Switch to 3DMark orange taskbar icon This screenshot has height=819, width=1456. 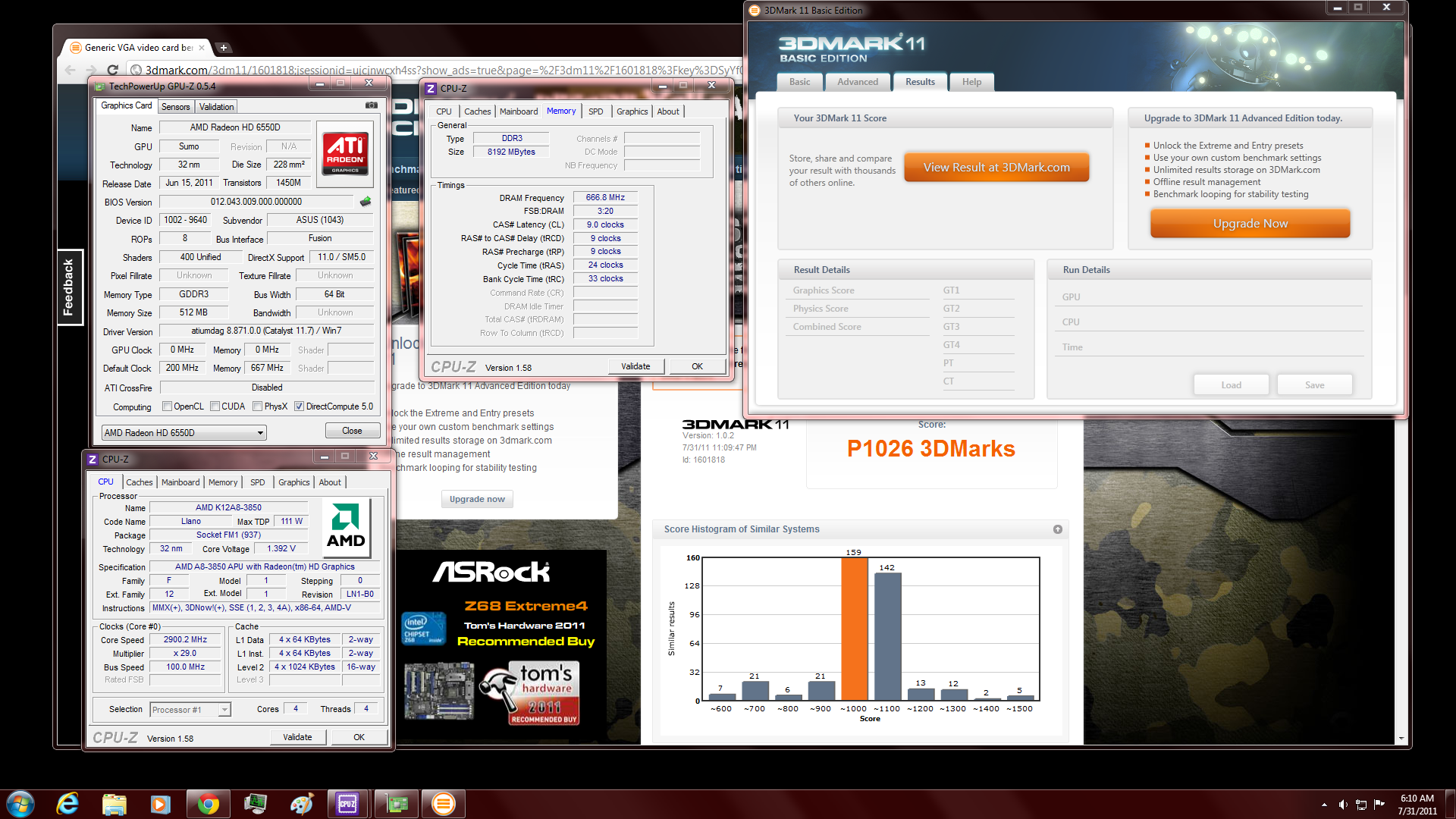point(444,804)
